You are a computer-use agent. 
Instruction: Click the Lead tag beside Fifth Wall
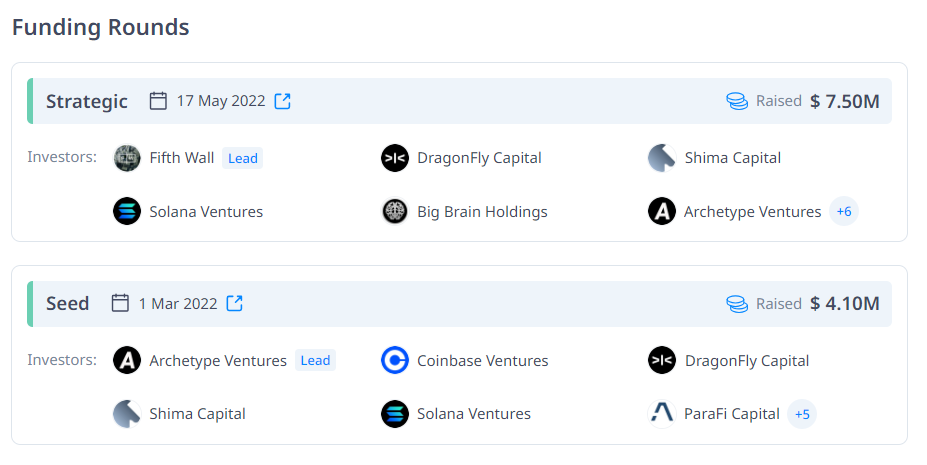[x=243, y=158]
